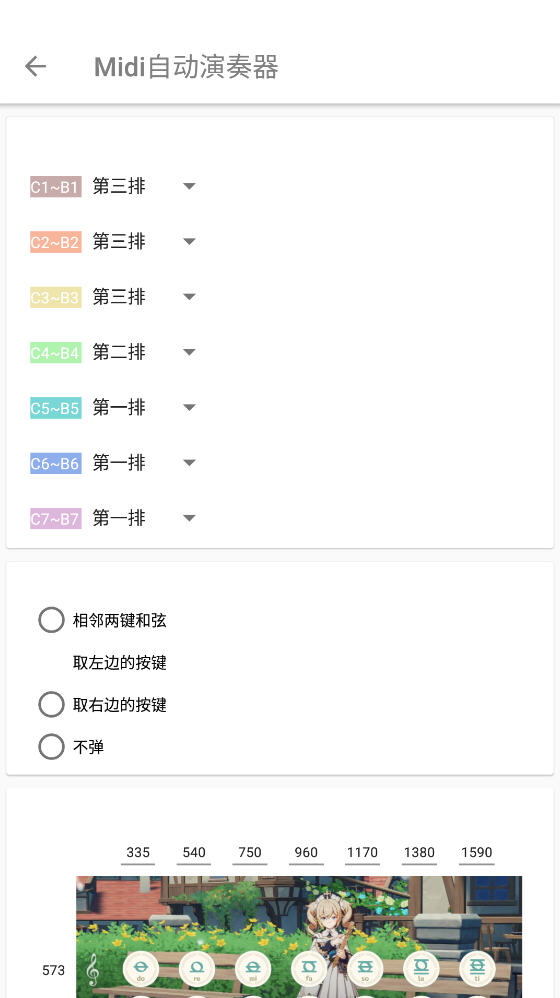
Task: Expand the C7~B7 row dropdown
Action: point(144,518)
